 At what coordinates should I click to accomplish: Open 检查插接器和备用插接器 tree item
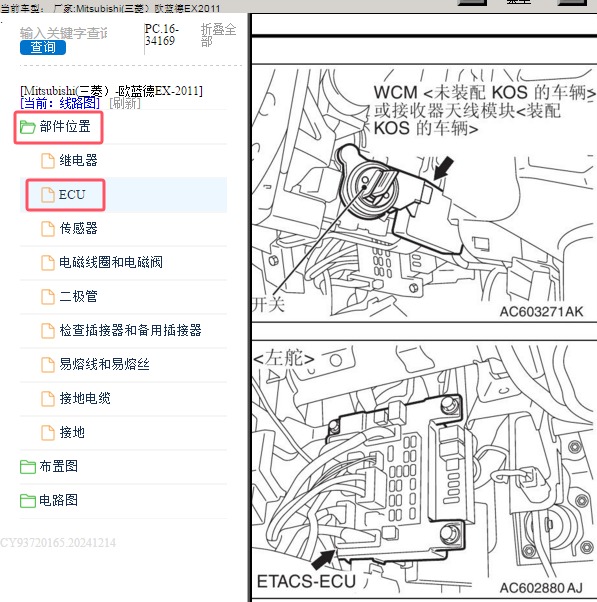pos(131,330)
